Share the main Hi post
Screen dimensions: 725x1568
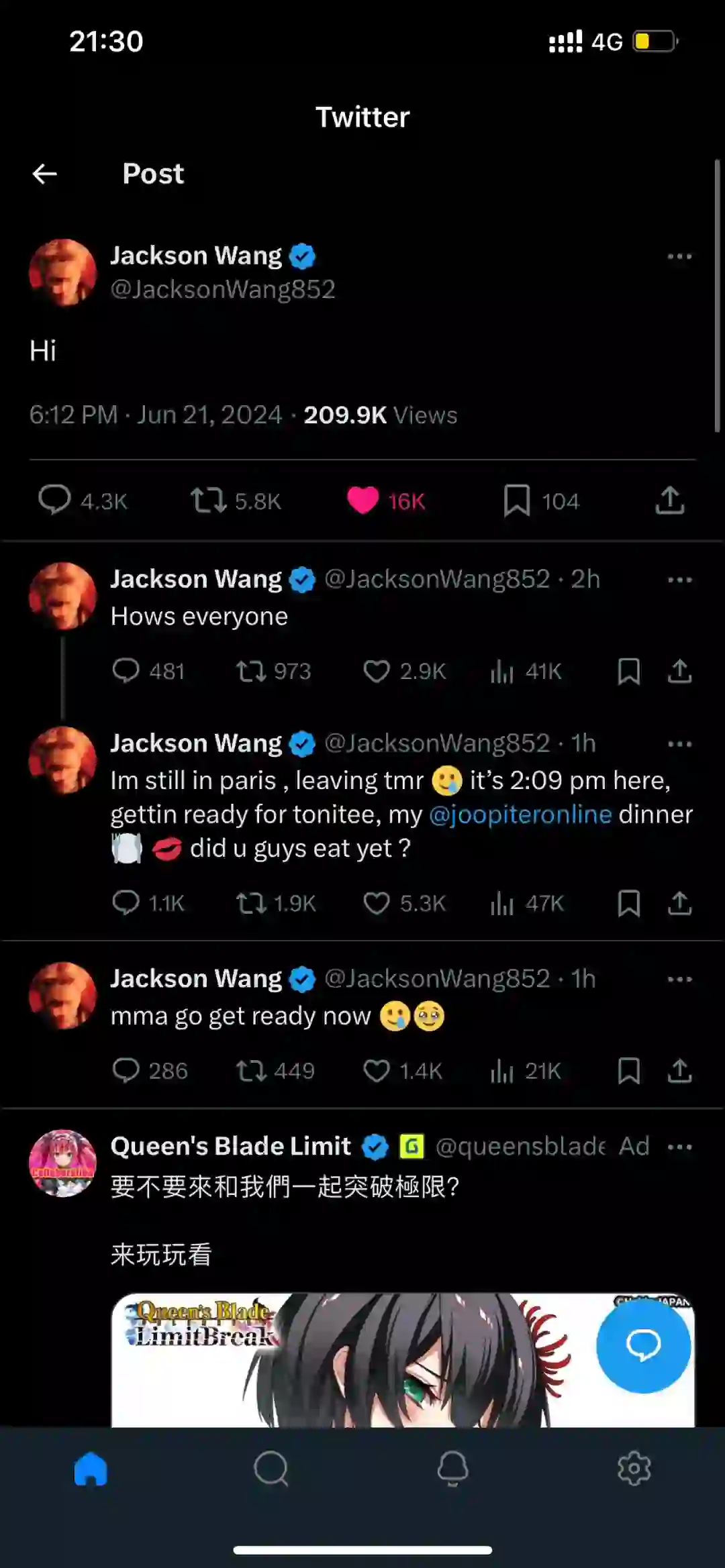coord(670,501)
